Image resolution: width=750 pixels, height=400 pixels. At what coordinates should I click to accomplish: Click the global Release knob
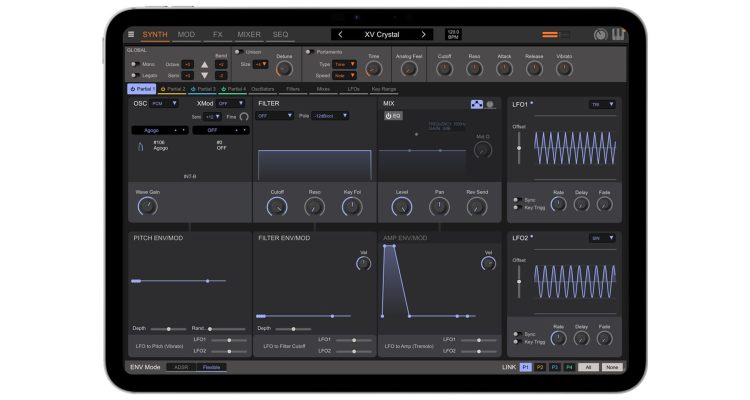(x=534, y=69)
